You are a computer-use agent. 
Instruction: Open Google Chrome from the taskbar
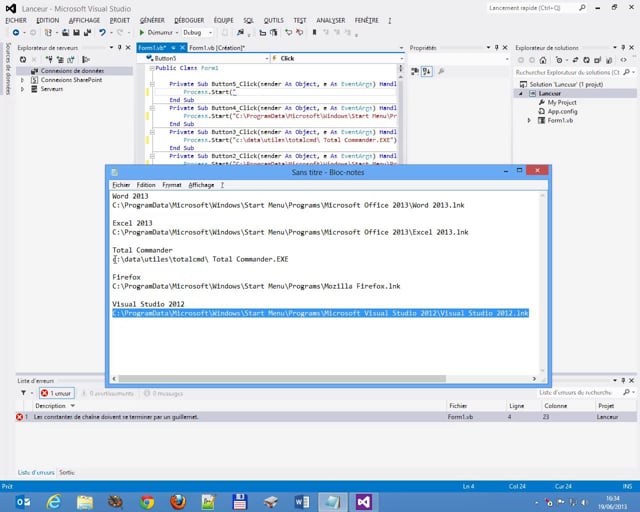147,502
